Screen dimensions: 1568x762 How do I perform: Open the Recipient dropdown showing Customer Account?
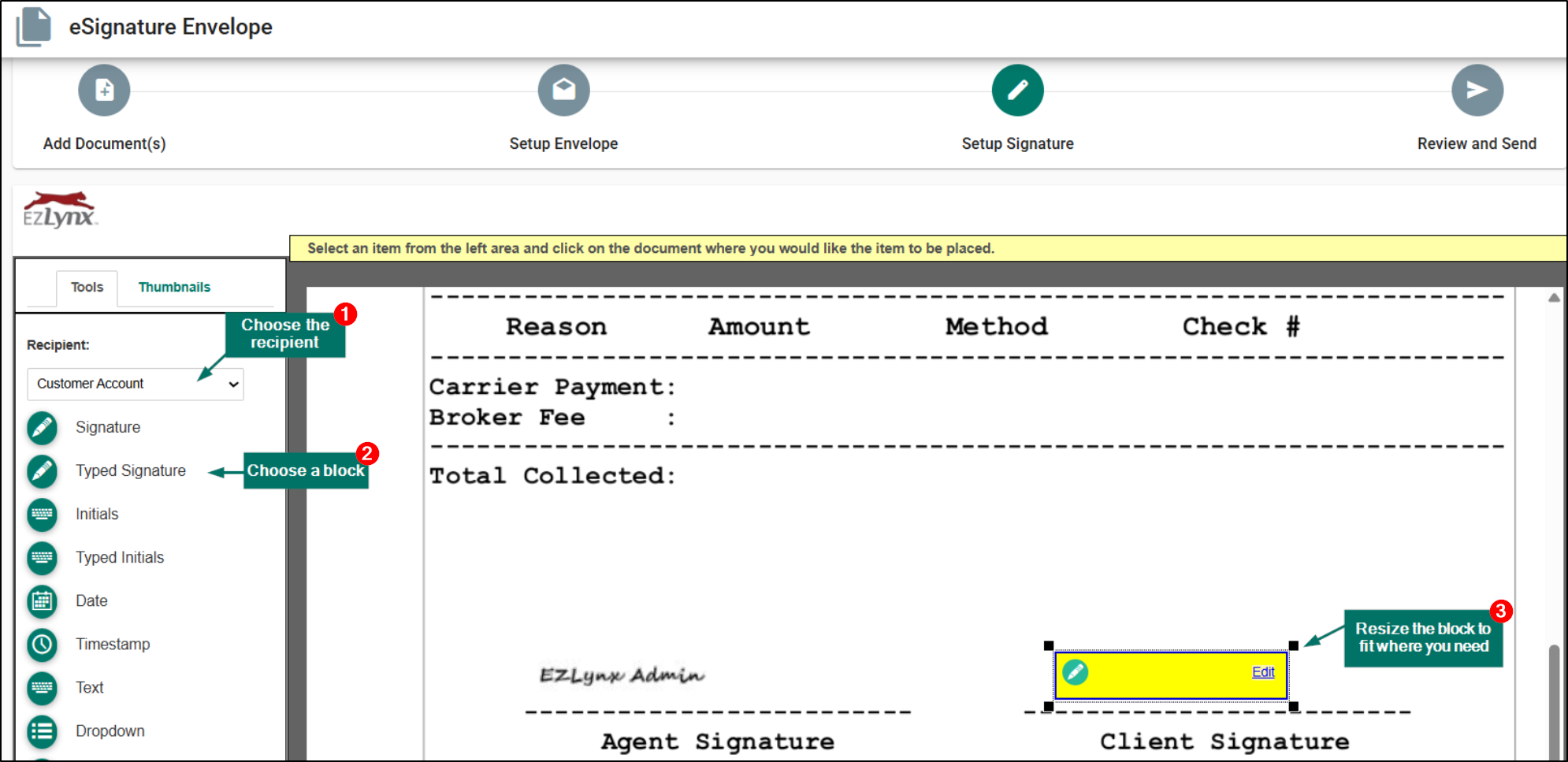point(135,384)
